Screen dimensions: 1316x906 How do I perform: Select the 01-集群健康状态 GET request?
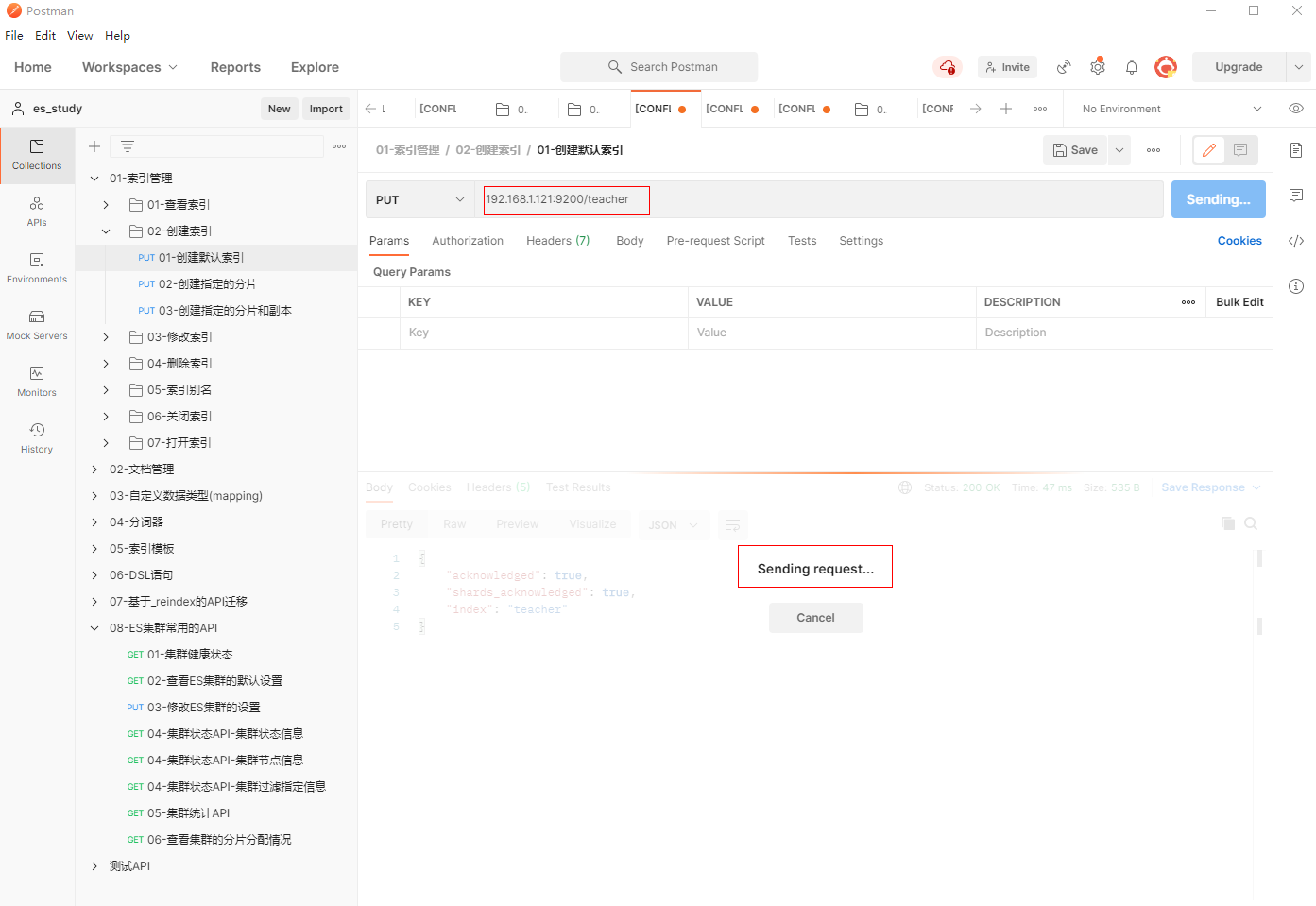(x=189, y=655)
